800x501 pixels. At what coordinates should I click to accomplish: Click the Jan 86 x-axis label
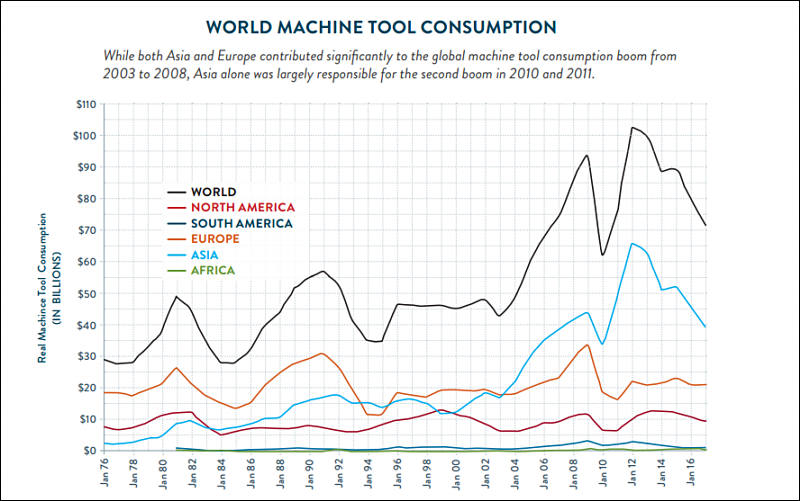coord(252,472)
